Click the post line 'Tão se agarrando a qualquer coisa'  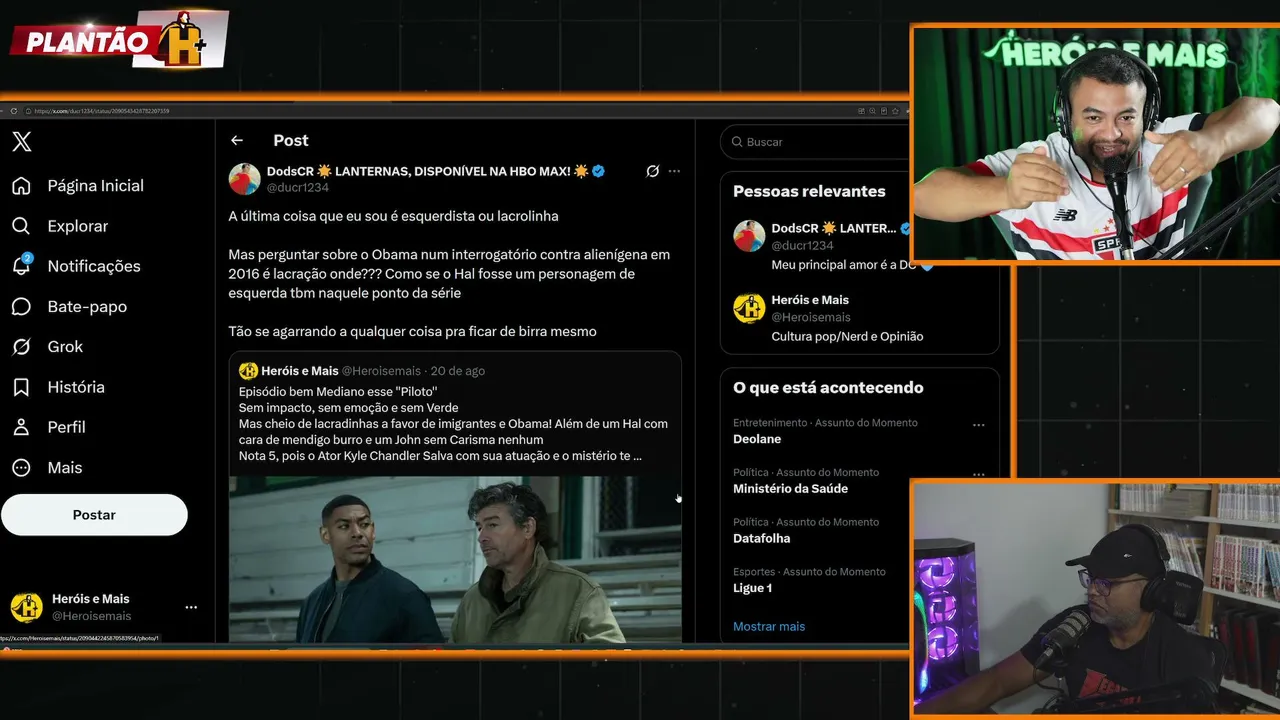412,332
